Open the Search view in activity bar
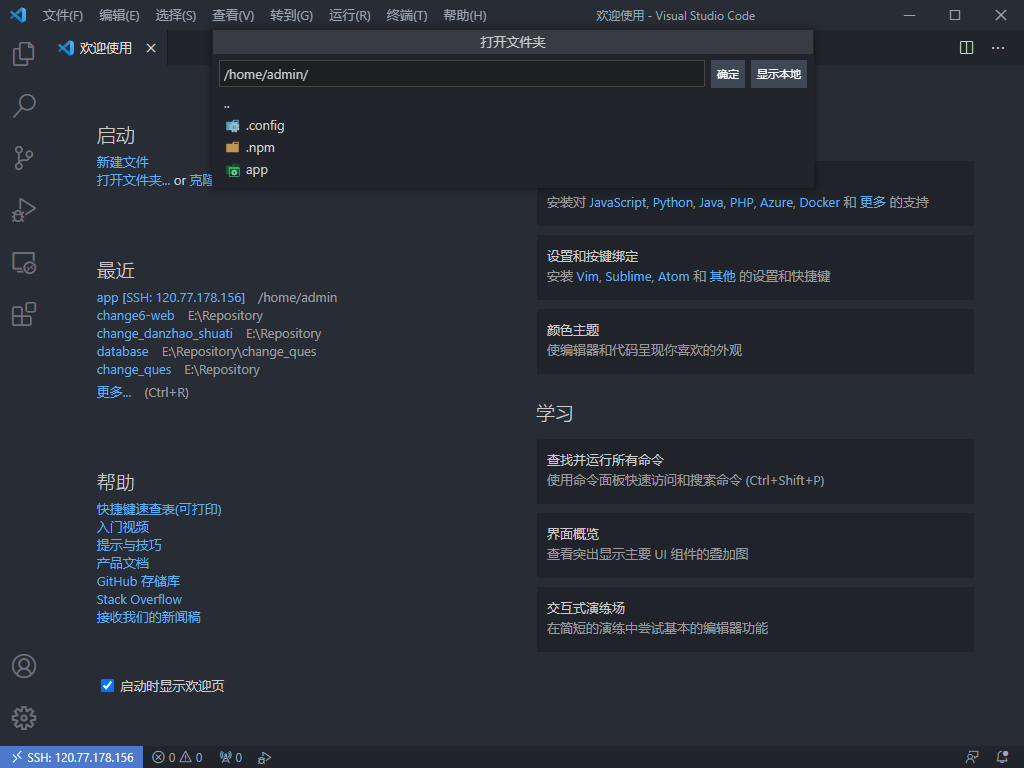Screen dimensions: 1024x768 [x=24, y=106]
